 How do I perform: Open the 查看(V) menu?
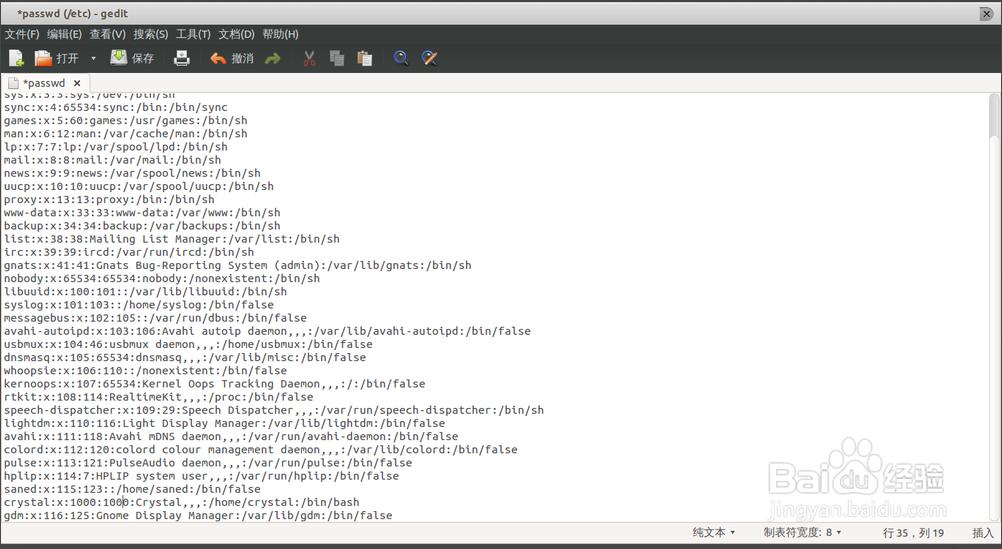(107, 35)
